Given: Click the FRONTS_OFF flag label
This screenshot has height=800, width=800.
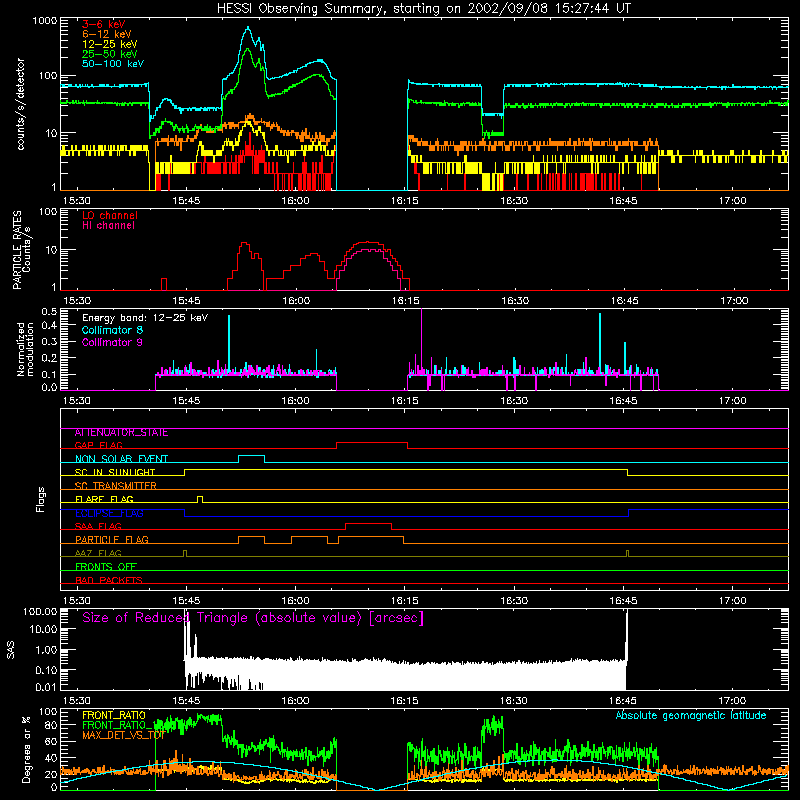Looking at the screenshot, I should click(x=106, y=567).
